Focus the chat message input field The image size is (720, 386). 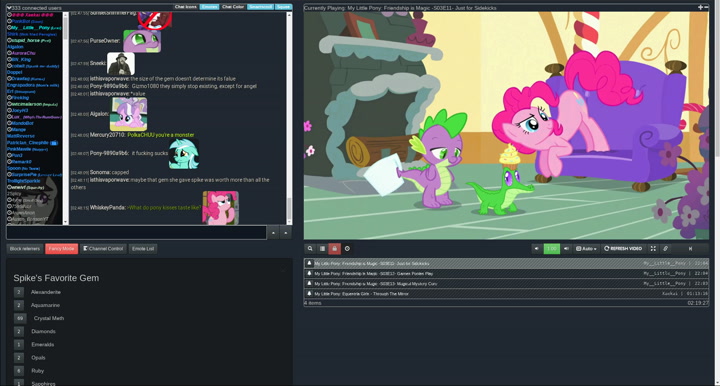point(136,233)
